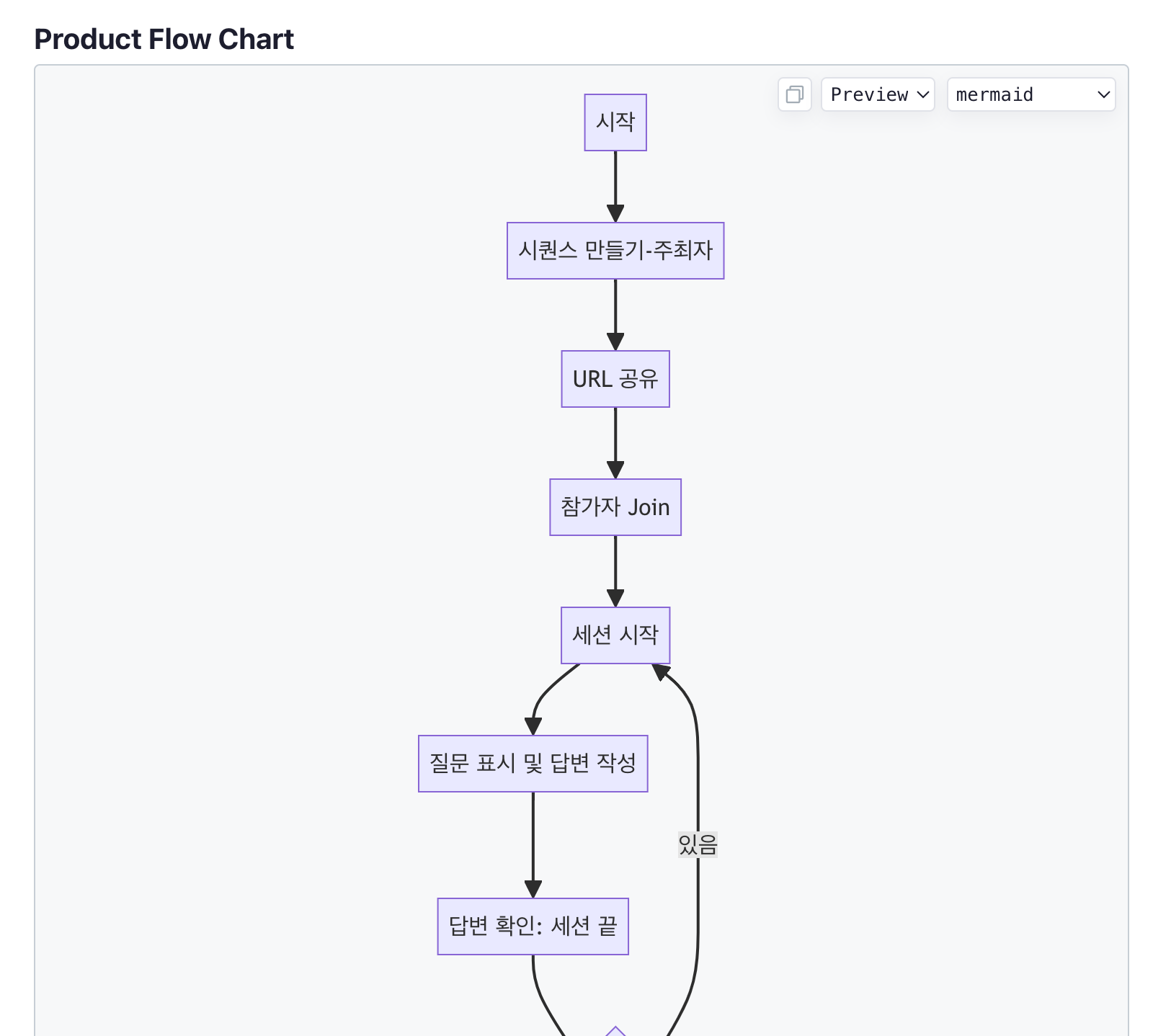Open the mermaid language dropdown
The image size is (1153, 1036).
click(1031, 94)
